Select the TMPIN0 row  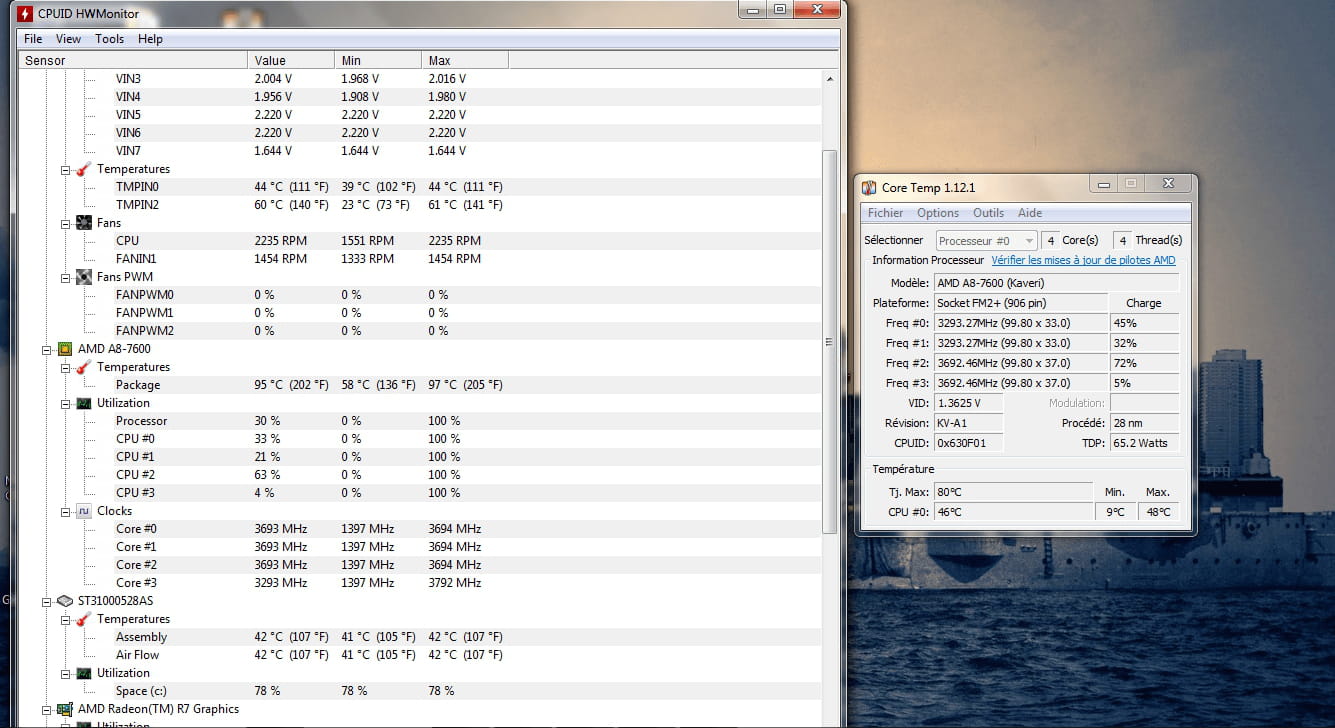[420, 187]
